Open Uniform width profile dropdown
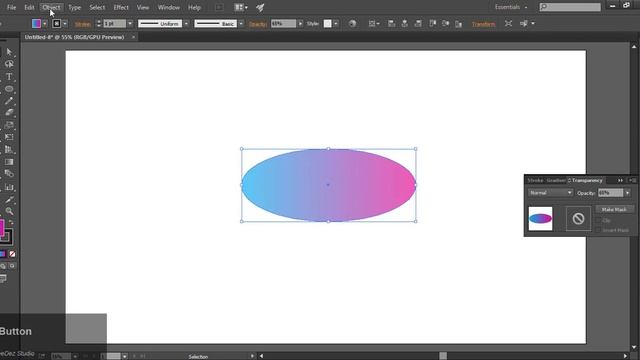 187,24
